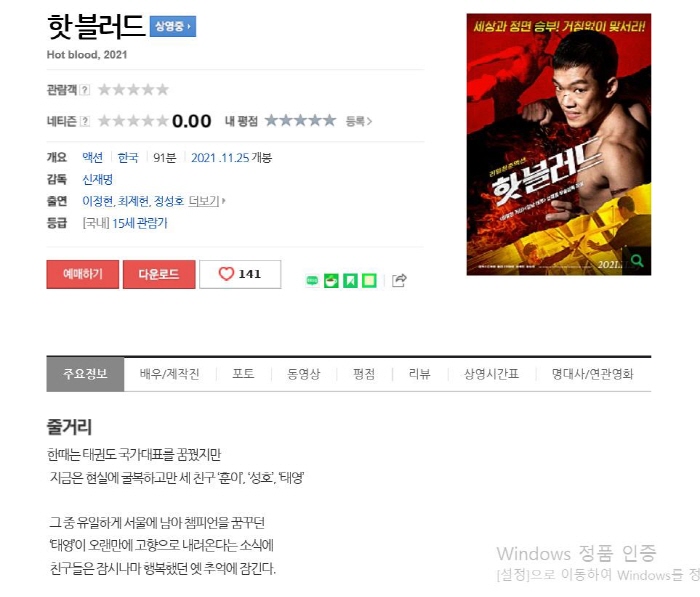
Task: Open the 상영중 now-showing badge
Action: (x=173, y=26)
